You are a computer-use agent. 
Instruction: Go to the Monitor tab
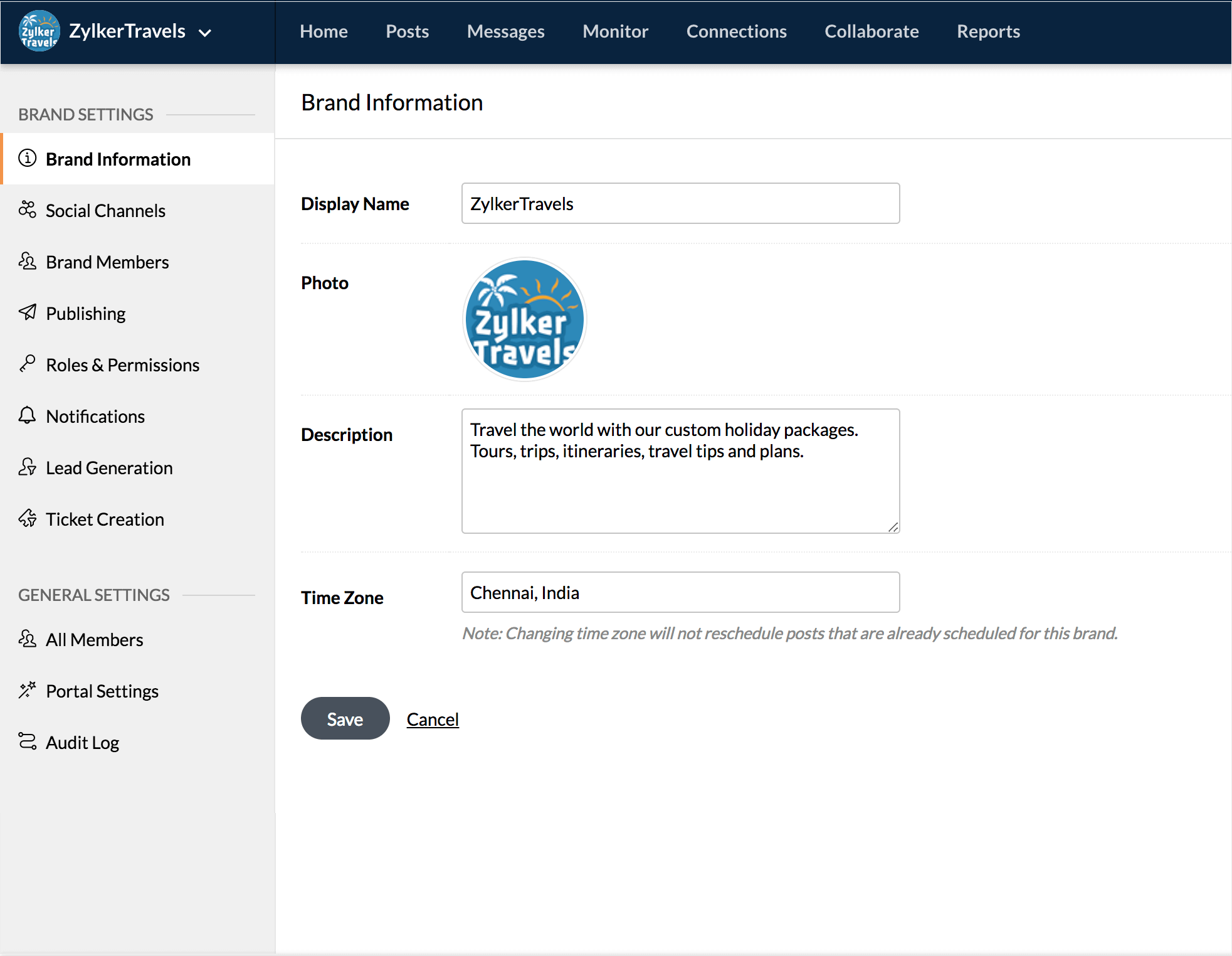[615, 31]
